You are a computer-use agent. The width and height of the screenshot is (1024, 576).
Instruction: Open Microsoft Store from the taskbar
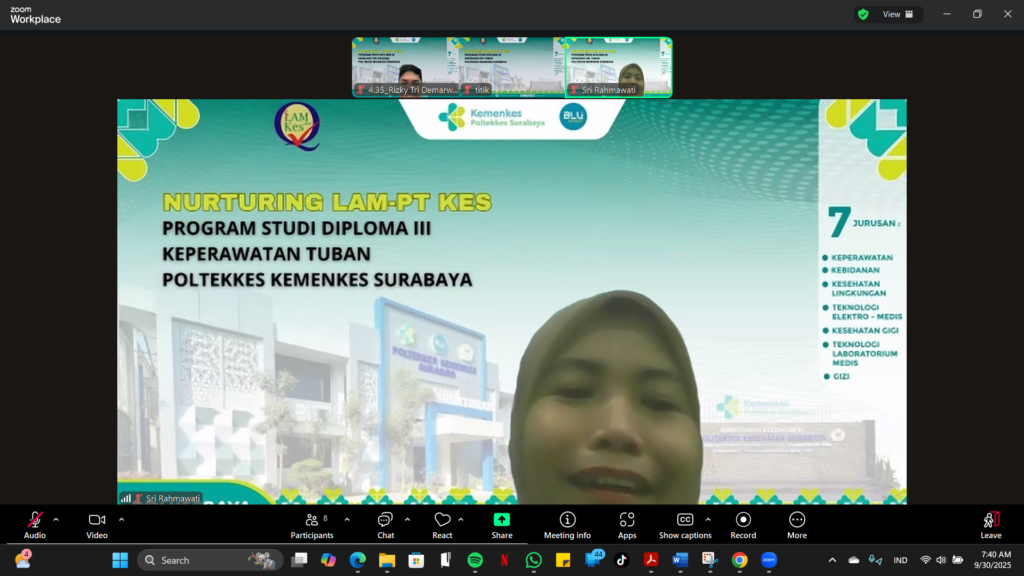coord(417,560)
